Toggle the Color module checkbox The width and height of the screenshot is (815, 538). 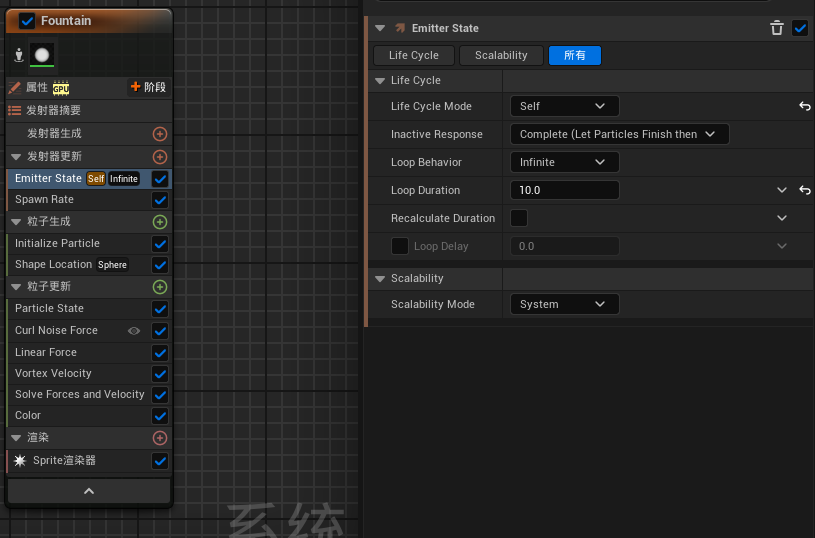(160, 416)
